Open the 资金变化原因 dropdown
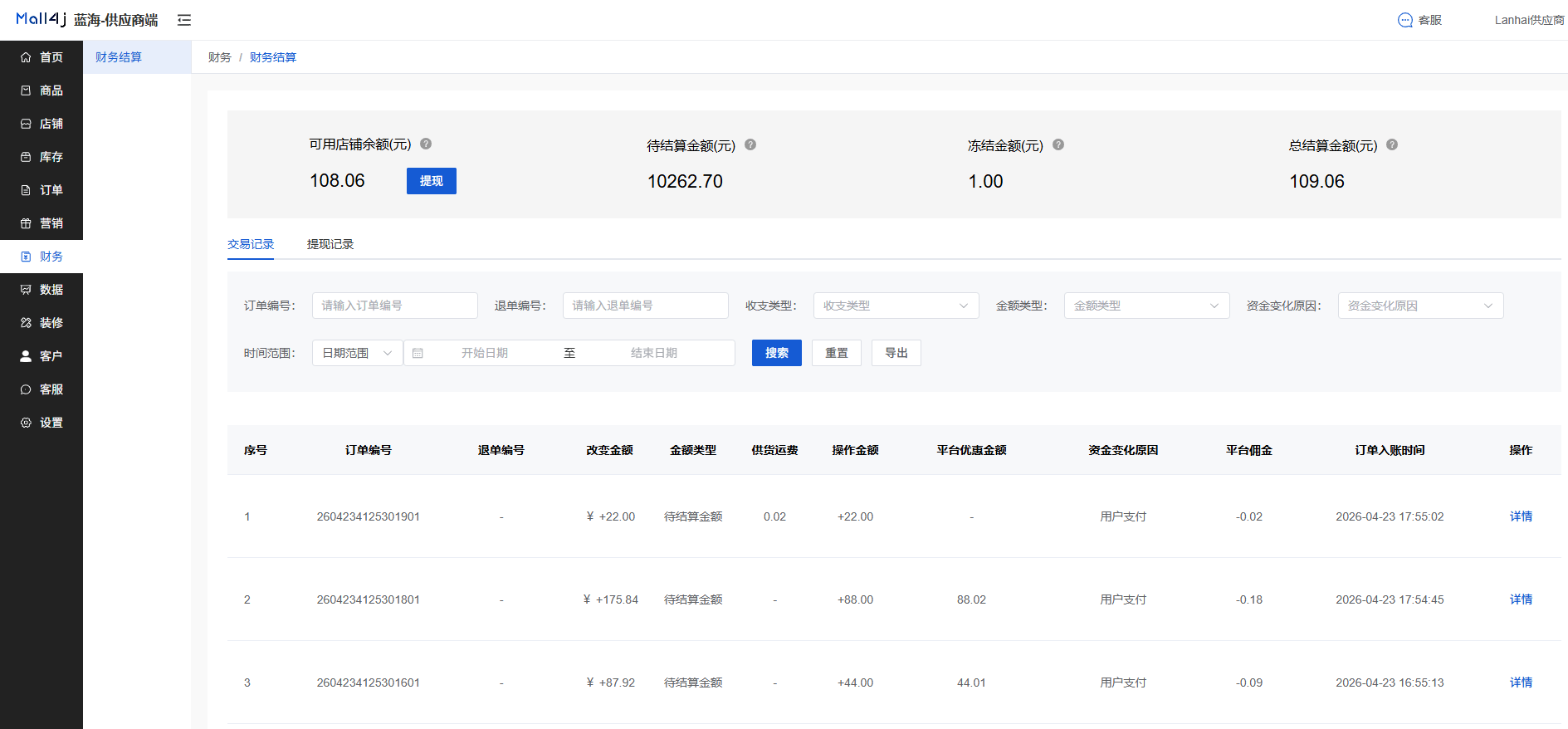 click(x=1421, y=306)
